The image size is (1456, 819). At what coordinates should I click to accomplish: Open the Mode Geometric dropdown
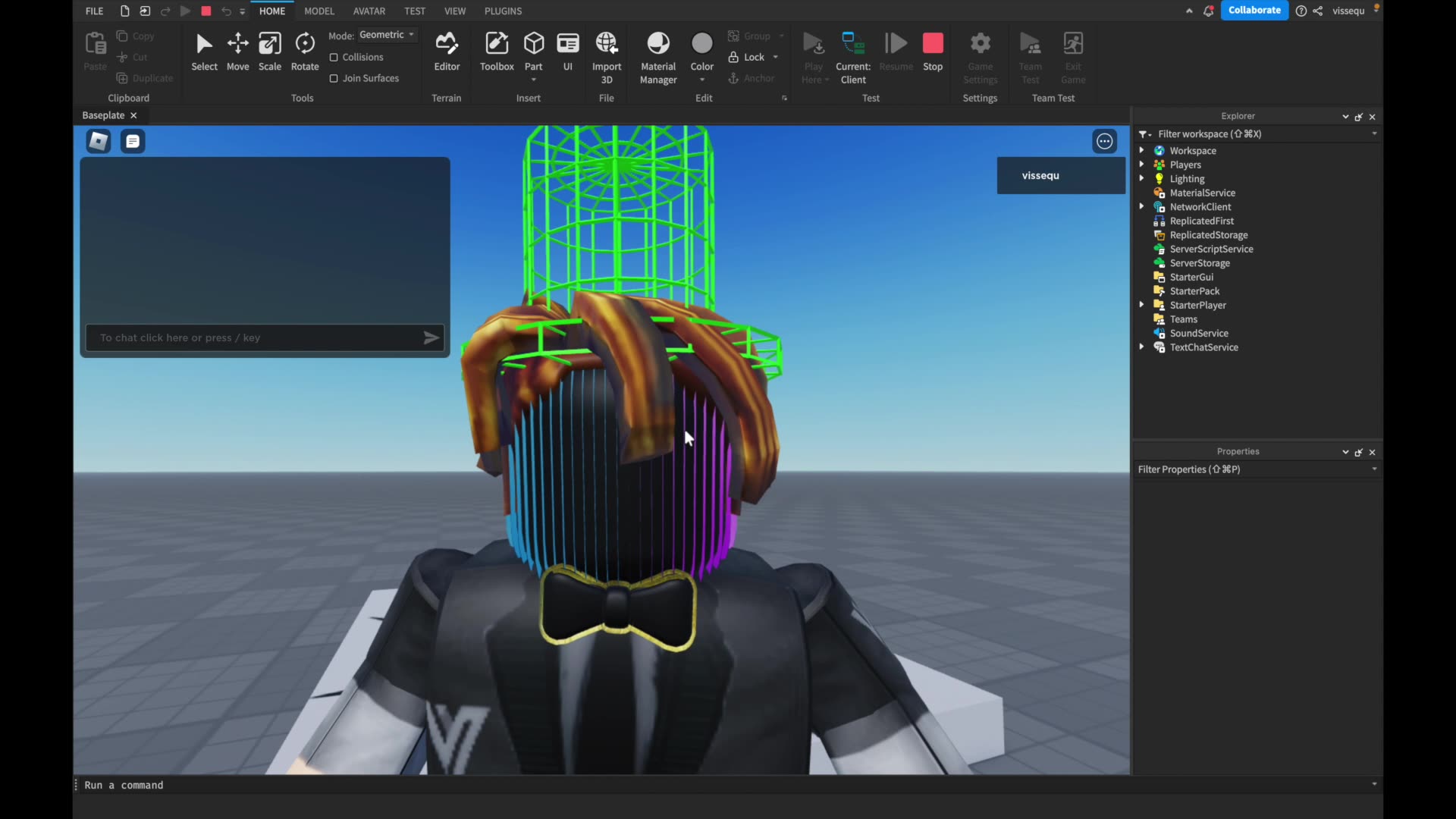(387, 34)
